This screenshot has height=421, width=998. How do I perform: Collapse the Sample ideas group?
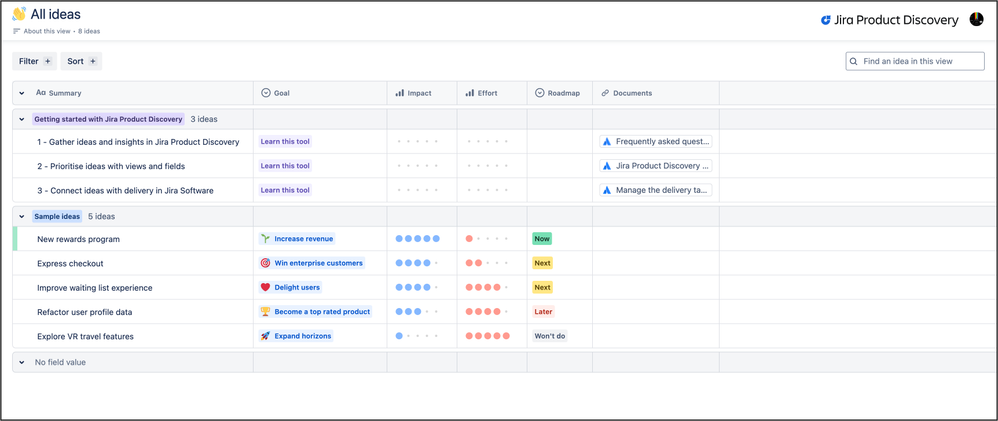(x=22, y=217)
